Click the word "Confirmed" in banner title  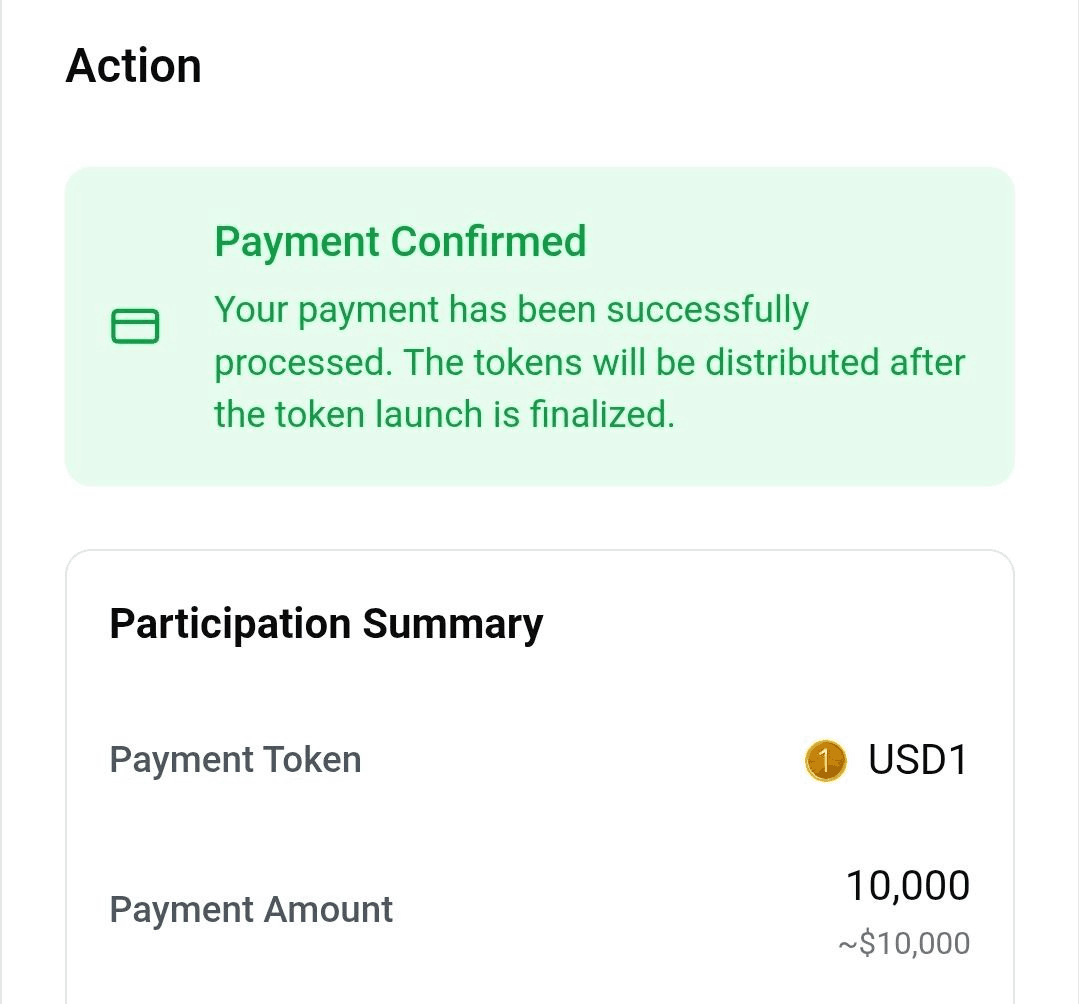[488, 242]
